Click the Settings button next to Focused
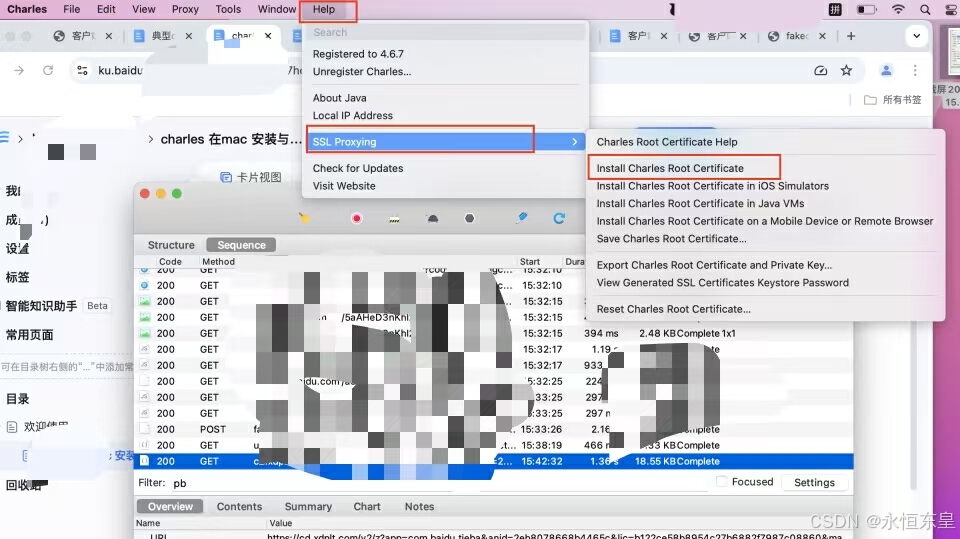Image resolution: width=960 pixels, height=539 pixels. 814,483
